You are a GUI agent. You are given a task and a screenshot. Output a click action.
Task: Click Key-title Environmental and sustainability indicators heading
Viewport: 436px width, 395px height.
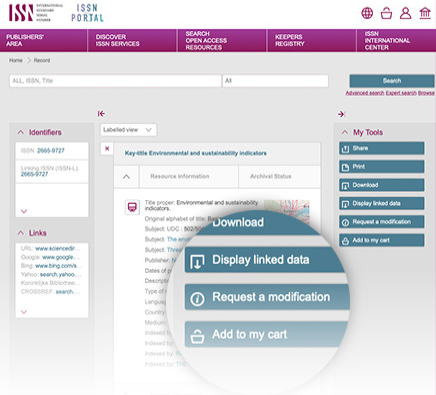point(196,153)
